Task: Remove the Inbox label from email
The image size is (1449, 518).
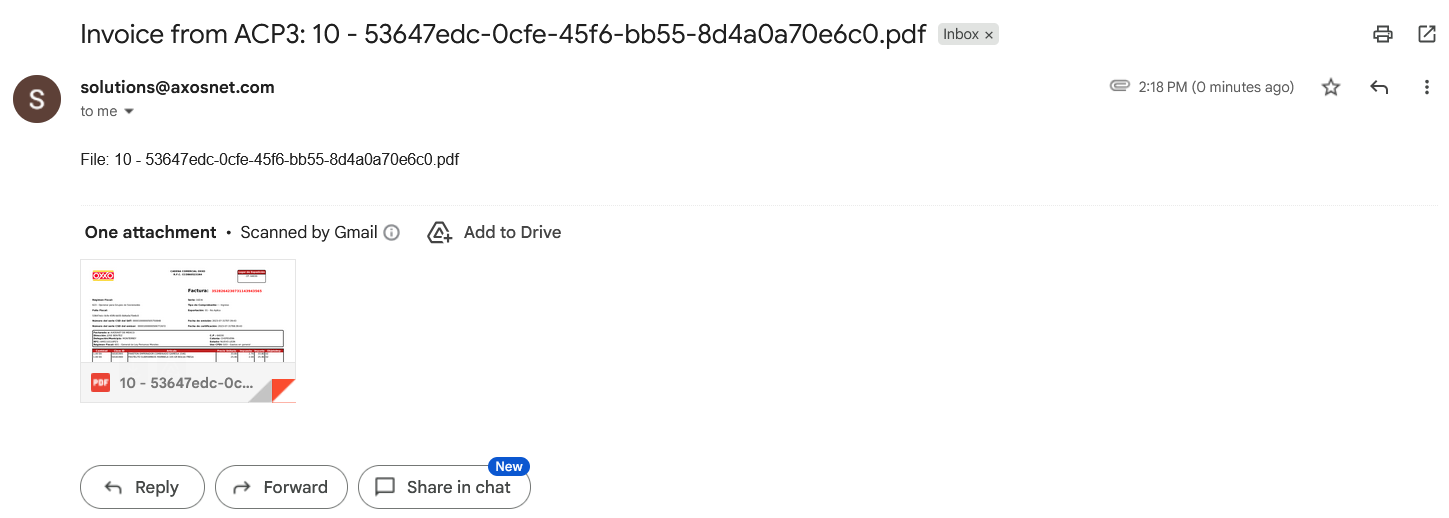Action: (989, 35)
